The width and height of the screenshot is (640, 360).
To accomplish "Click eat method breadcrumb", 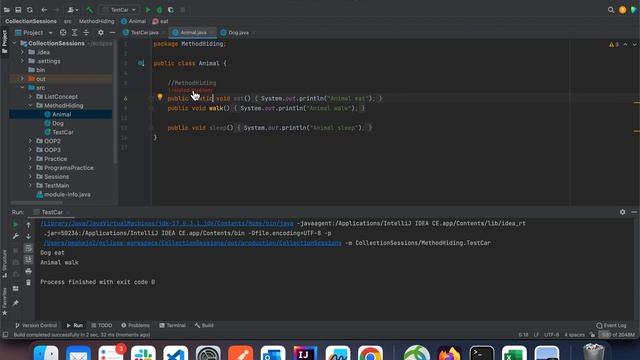I will (x=160, y=21).
